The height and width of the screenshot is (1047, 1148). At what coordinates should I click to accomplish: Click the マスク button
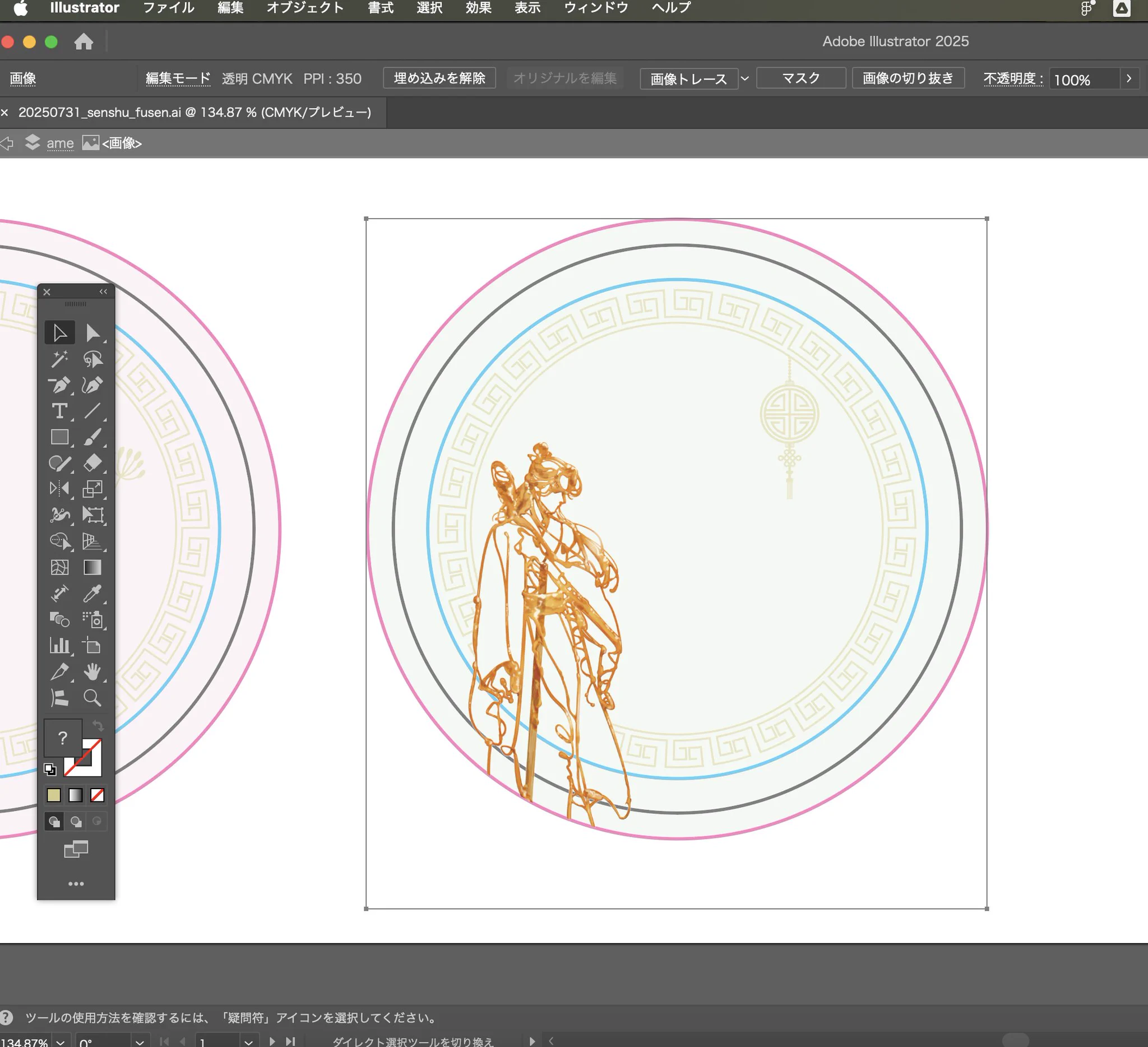pyautogui.click(x=800, y=78)
